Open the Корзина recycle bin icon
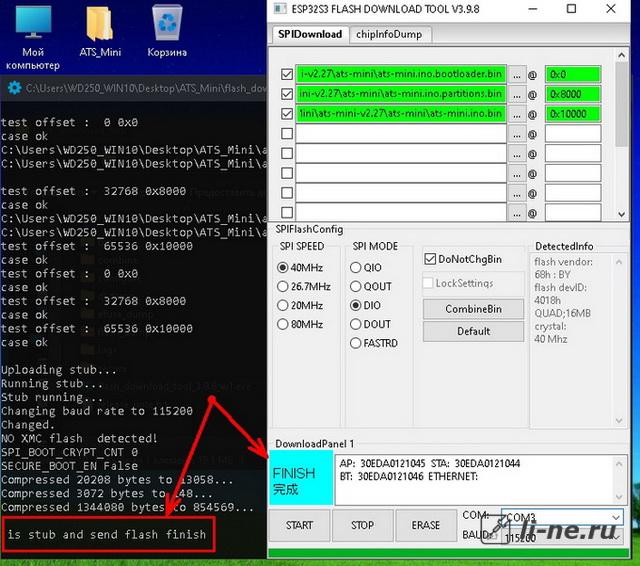This screenshot has width=640, height=566. (x=167, y=31)
